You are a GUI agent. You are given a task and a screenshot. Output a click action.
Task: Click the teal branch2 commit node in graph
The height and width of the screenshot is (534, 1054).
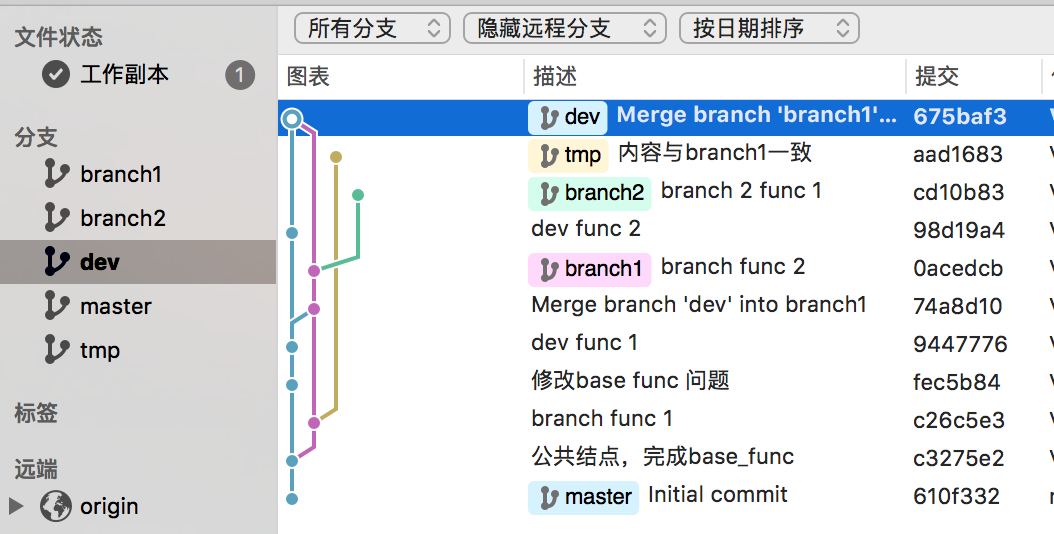click(x=358, y=195)
